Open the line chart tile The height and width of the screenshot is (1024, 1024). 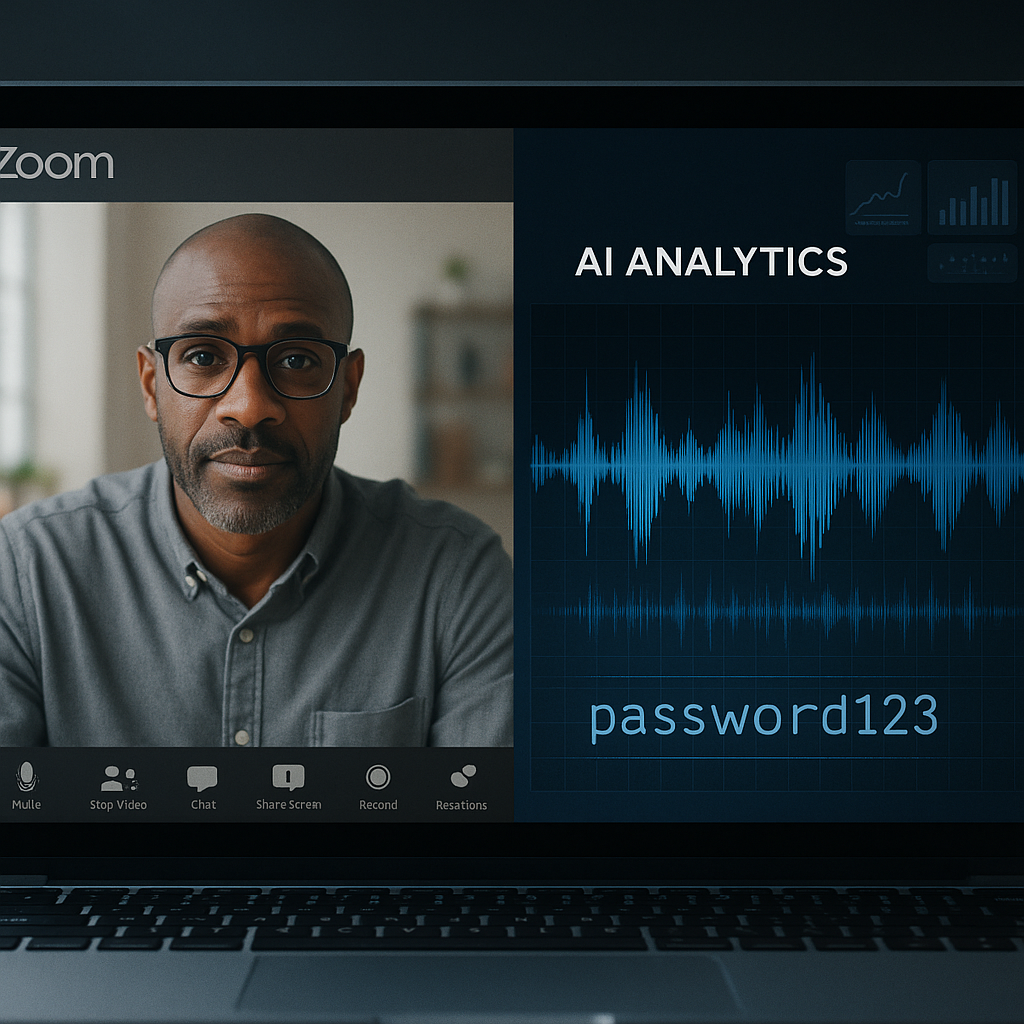point(883,197)
